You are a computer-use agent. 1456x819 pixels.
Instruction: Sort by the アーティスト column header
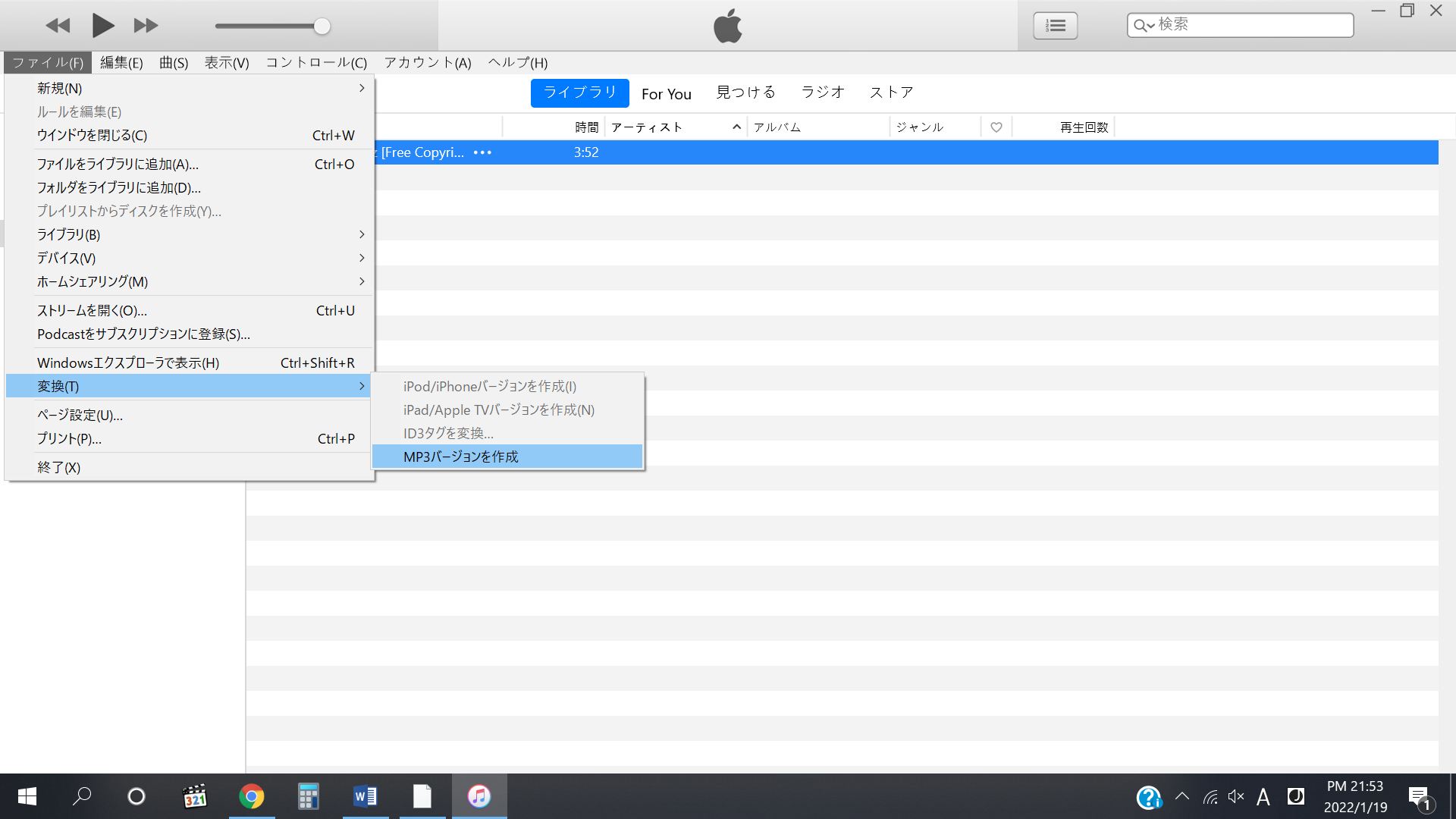point(647,127)
